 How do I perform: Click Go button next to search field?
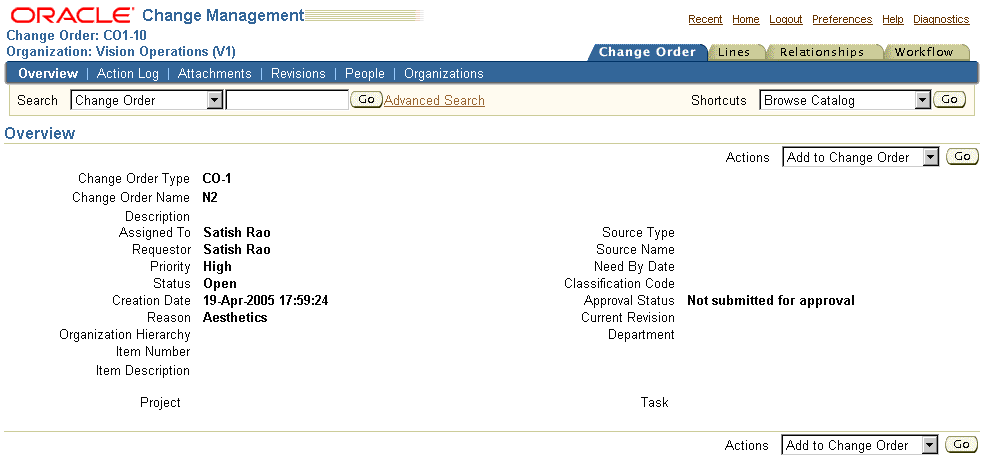click(366, 99)
